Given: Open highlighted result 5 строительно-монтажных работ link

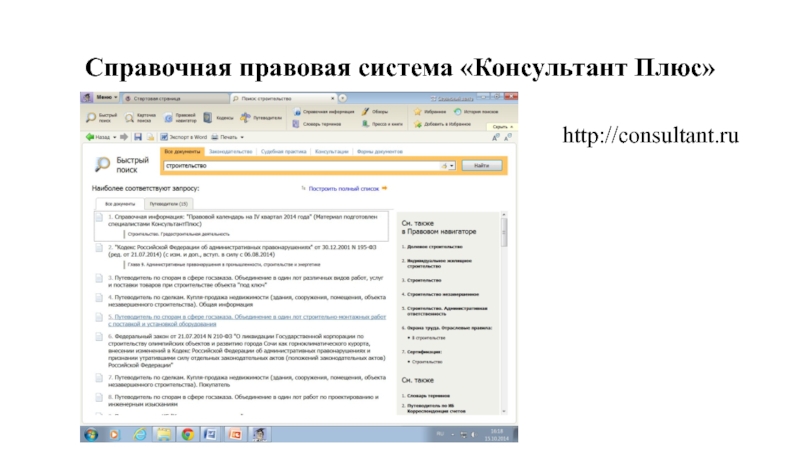Looking at the screenshot, I should tap(247, 320).
